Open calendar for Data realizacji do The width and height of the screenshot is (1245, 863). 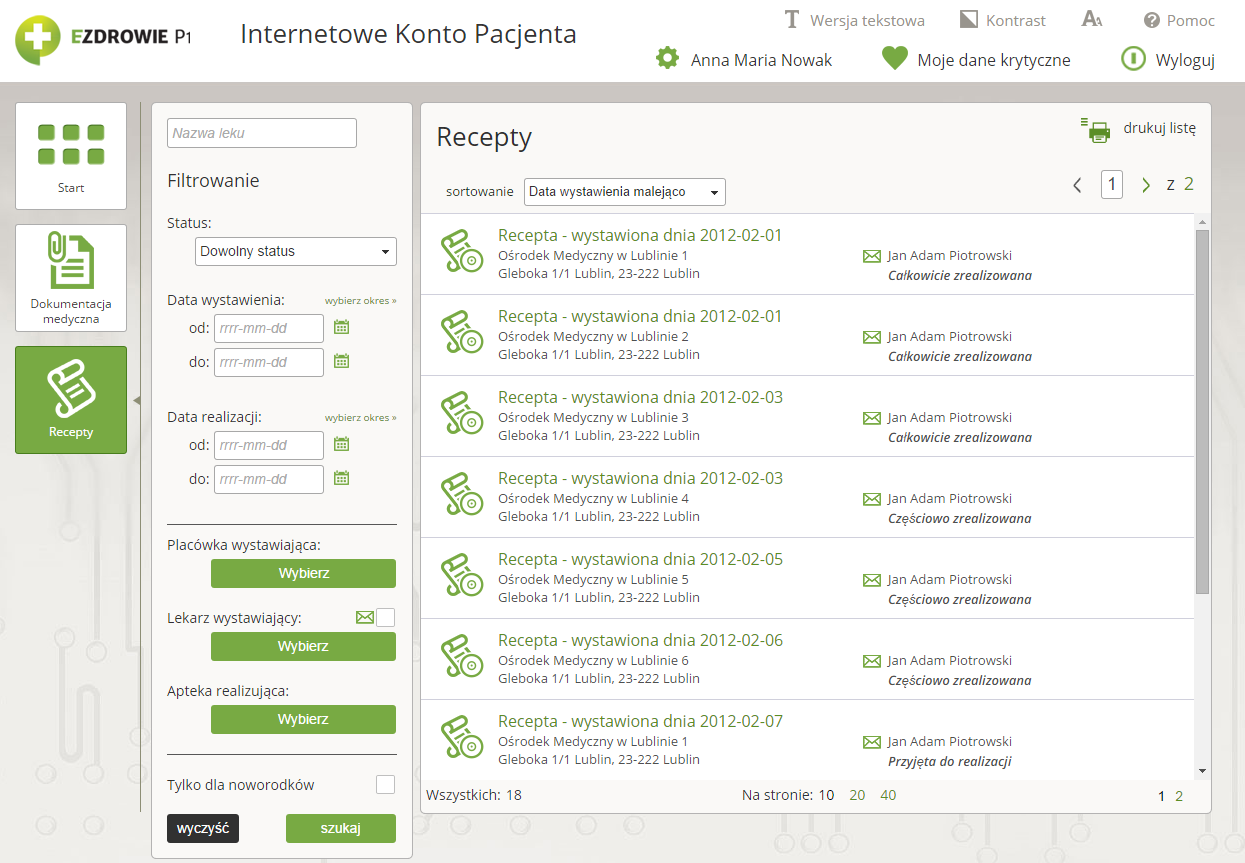[341, 478]
